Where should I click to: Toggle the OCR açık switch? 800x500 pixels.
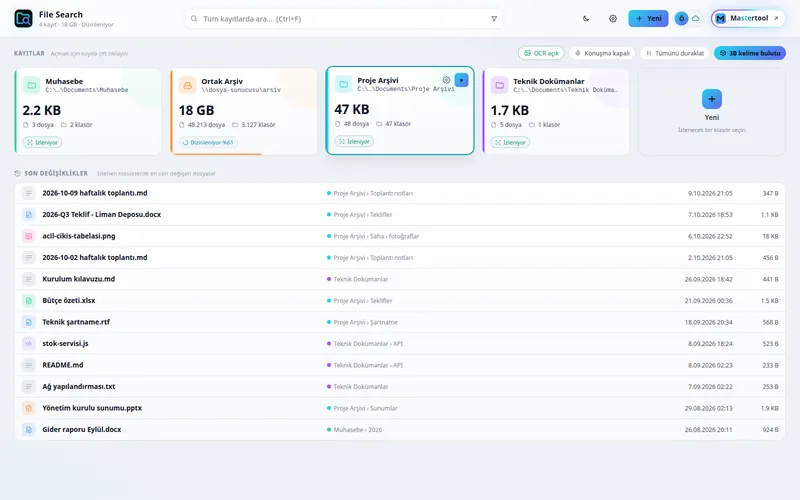coord(541,53)
